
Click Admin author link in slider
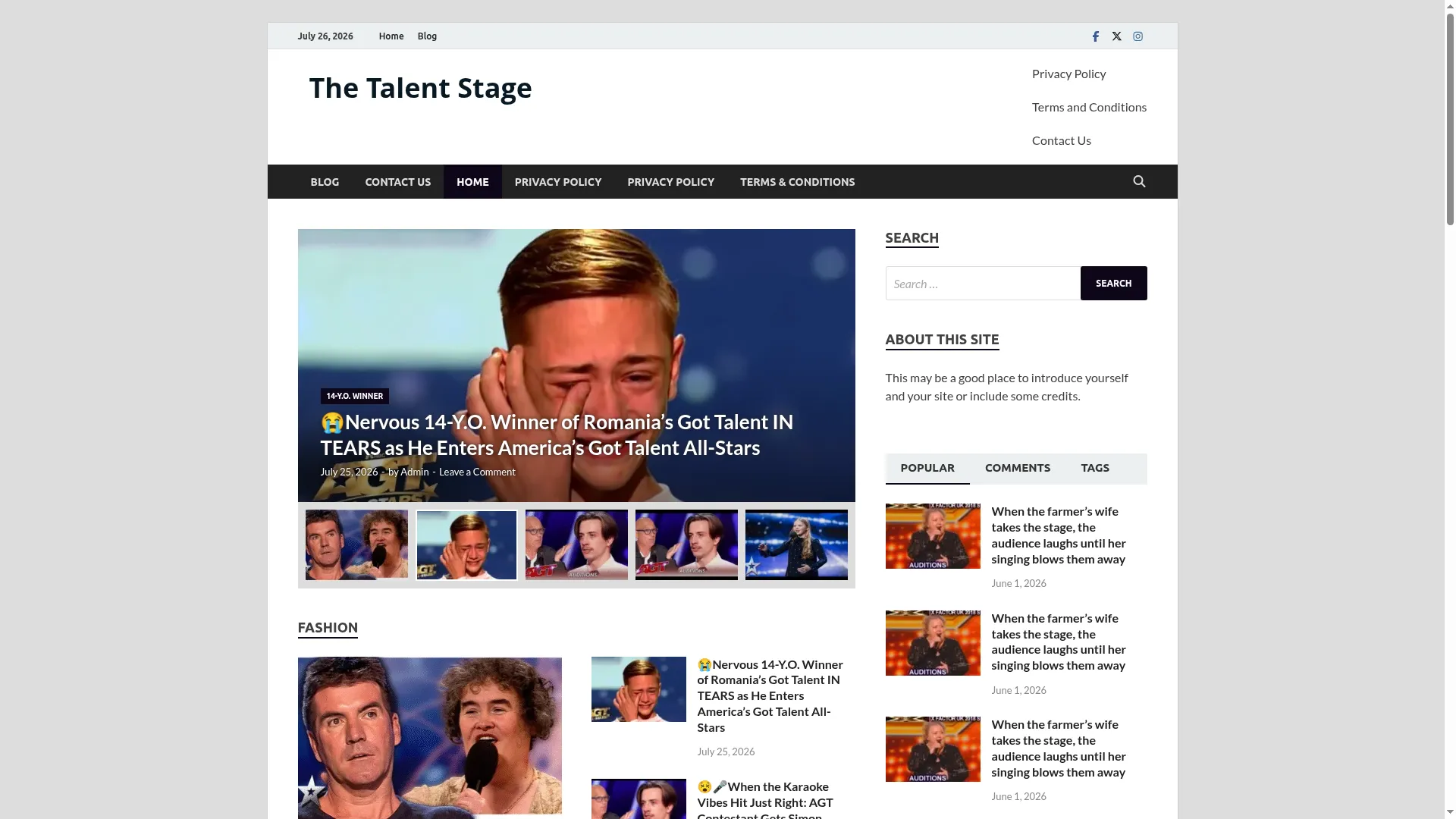pos(414,472)
